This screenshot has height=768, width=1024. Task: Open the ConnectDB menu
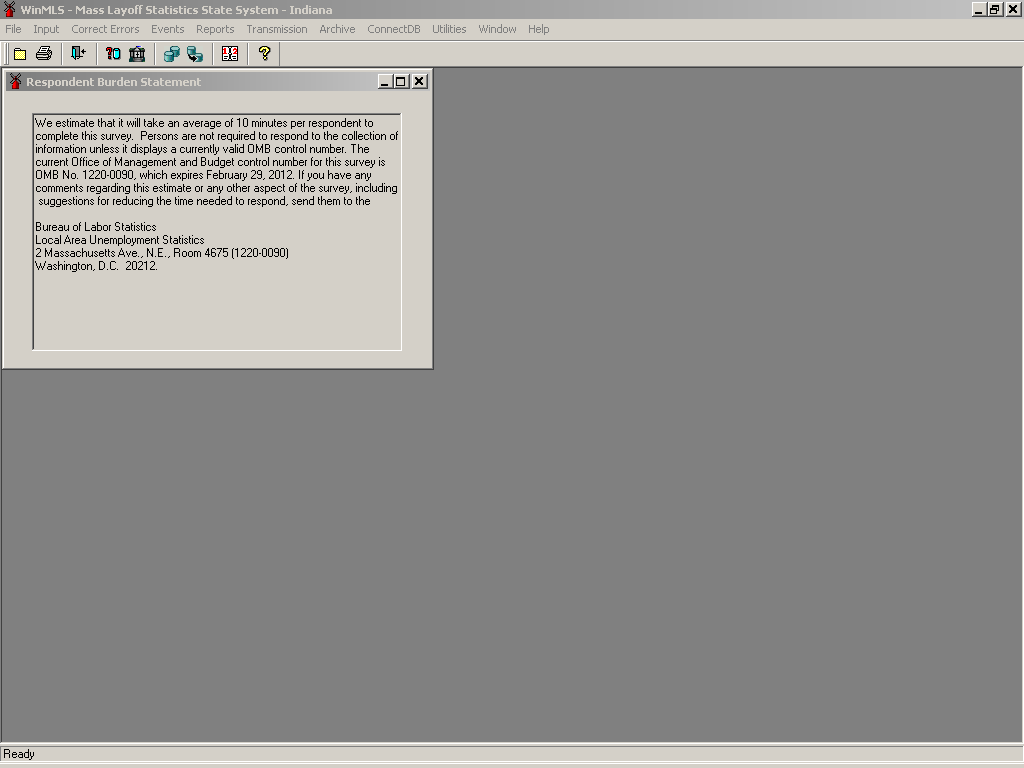point(394,29)
